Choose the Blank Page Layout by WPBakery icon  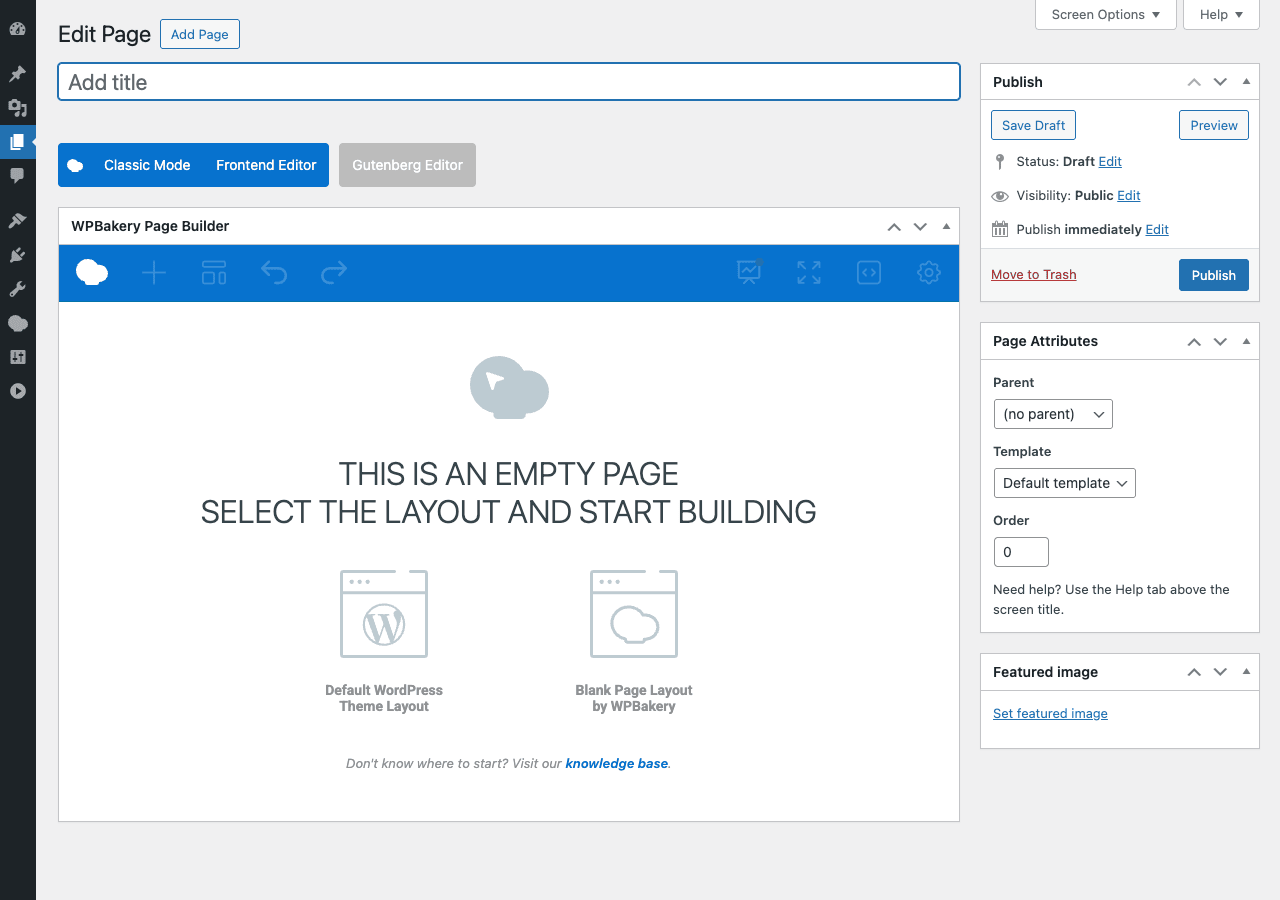634,614
